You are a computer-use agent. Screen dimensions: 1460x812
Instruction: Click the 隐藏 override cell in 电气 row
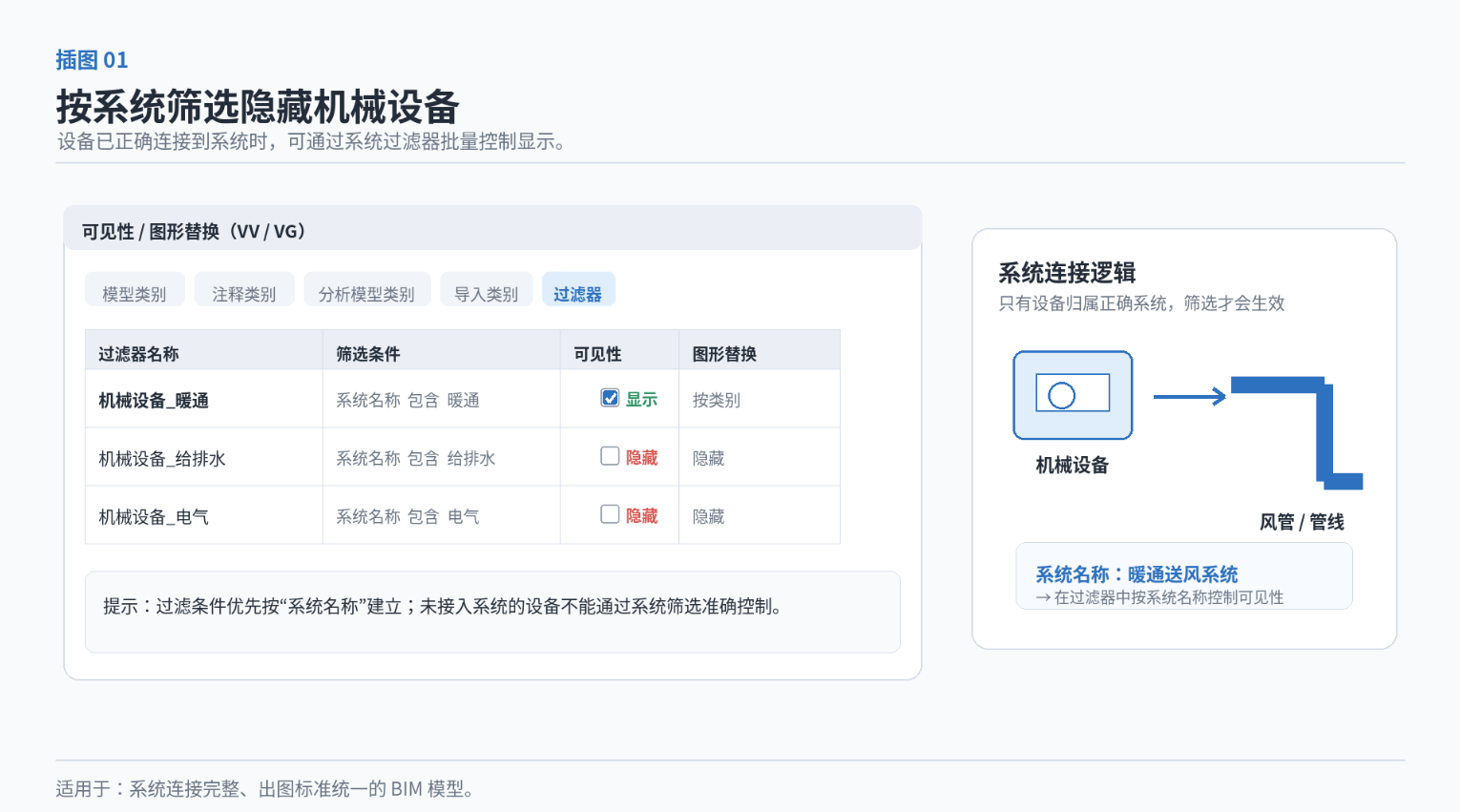pos(760,515)
